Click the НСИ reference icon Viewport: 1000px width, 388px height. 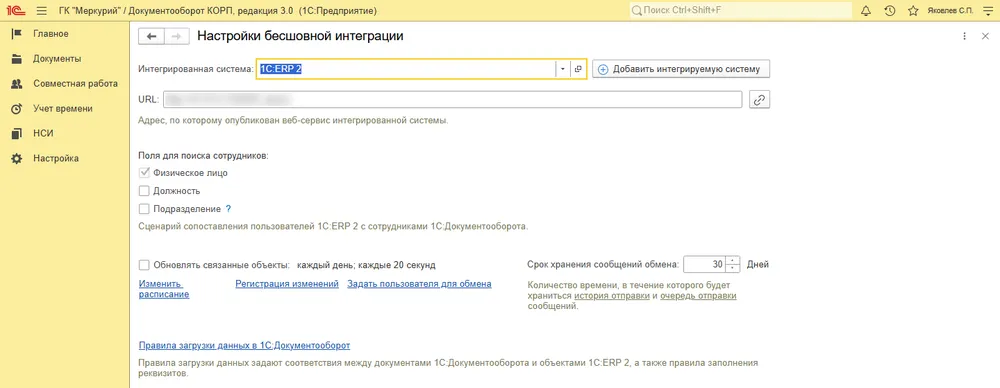17,133
